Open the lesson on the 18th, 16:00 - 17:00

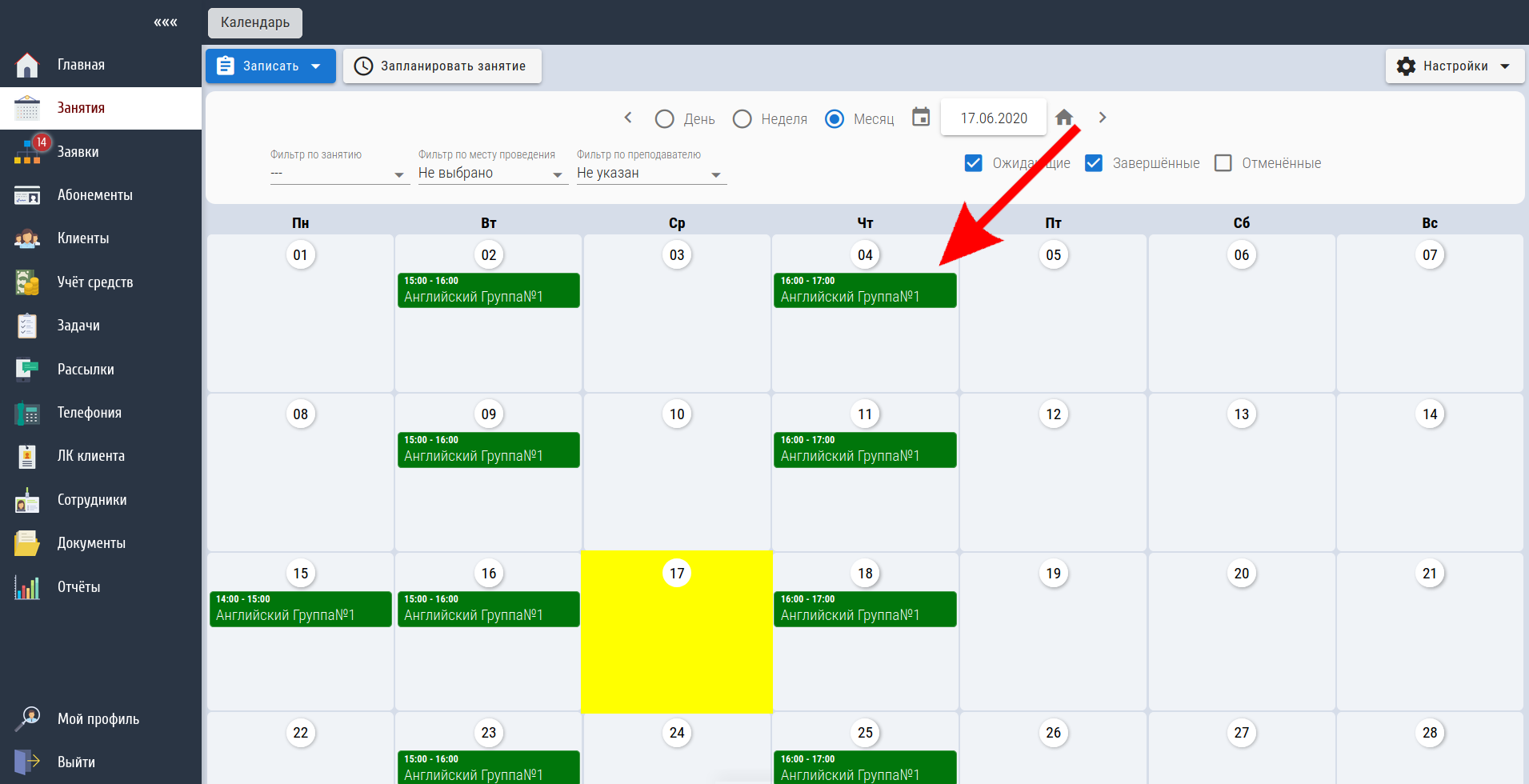(865, 609)
